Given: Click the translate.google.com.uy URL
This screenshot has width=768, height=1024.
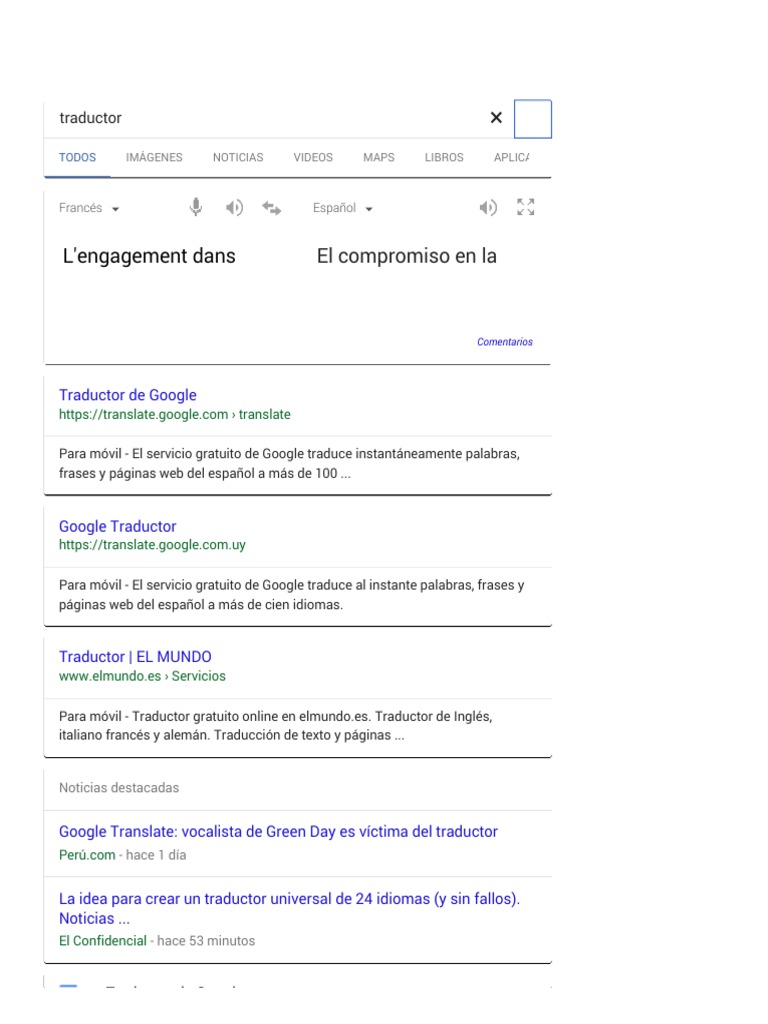Looking at the screenshot, I should coord(152,545).
